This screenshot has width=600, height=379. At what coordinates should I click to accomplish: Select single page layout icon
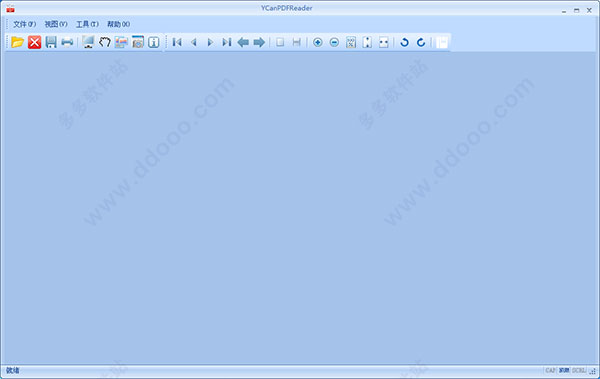pyautogui.click(x=280, y=42)
